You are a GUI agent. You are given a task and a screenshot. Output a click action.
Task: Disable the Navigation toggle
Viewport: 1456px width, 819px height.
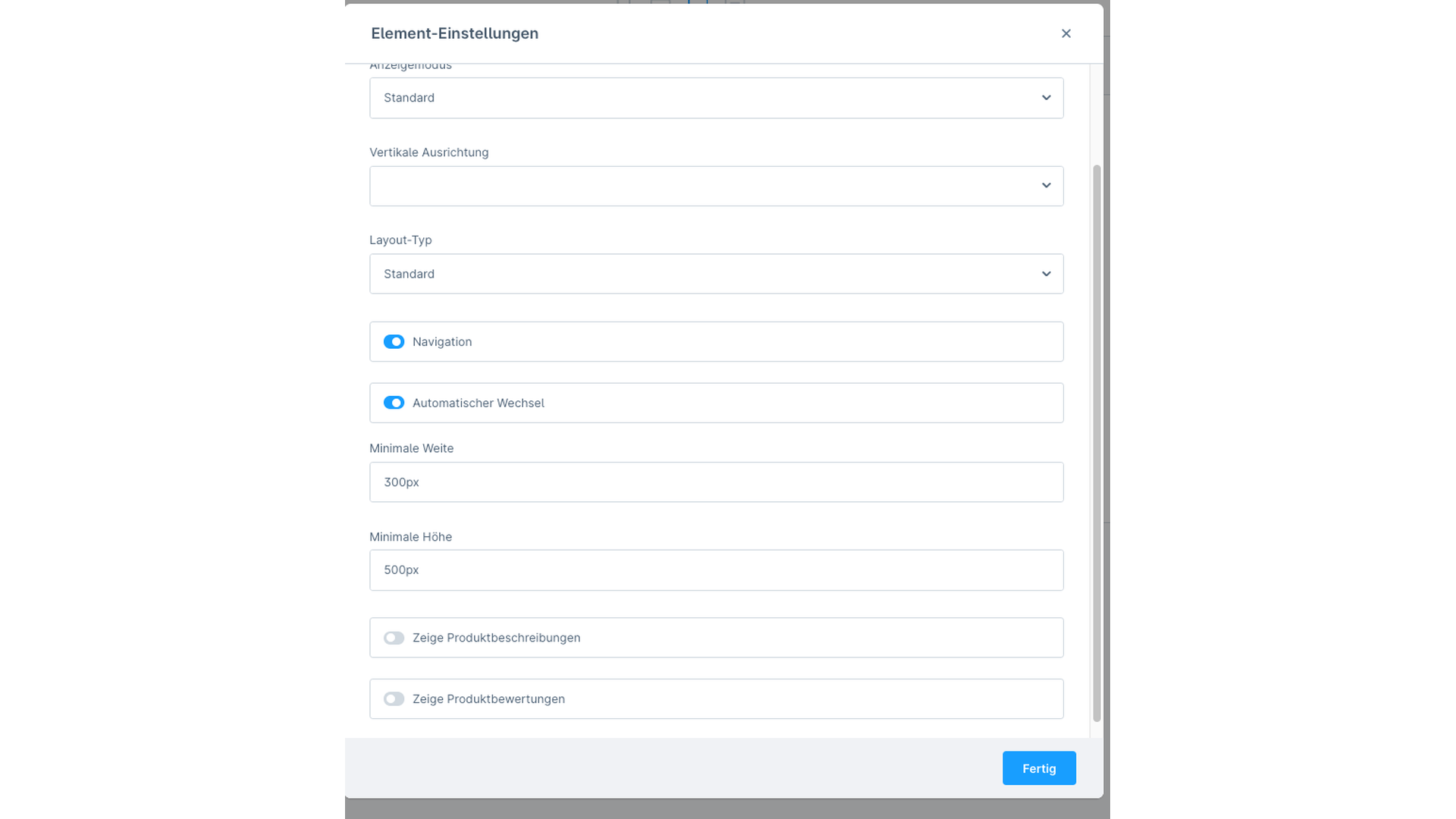click(x=394, y=342)
